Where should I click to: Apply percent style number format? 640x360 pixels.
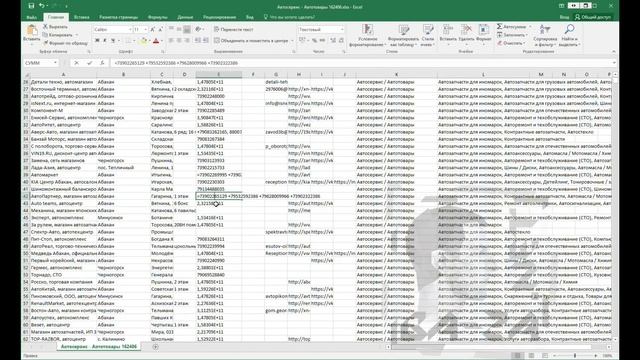[x=314, y=40]
